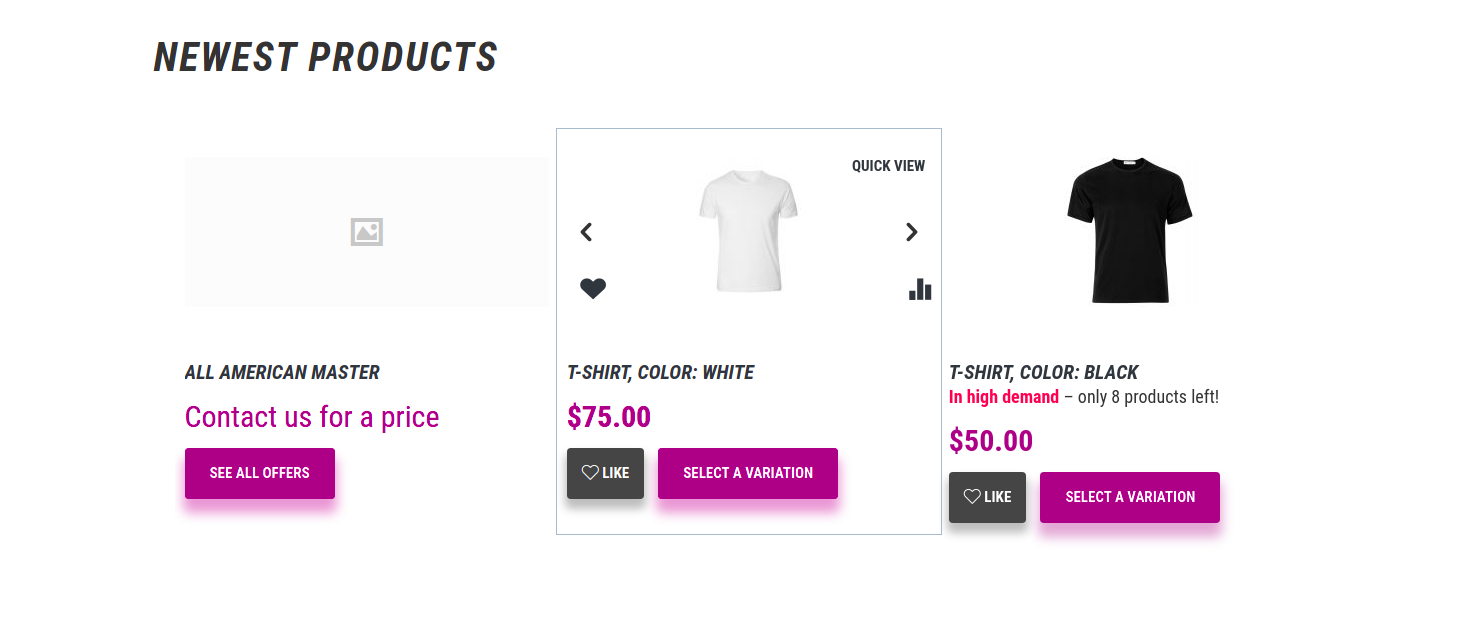Viewport: 1461px width, 622px height.
Task: Open the T-Shirt, Color: Black title link
Action: tap(1044, 372)
